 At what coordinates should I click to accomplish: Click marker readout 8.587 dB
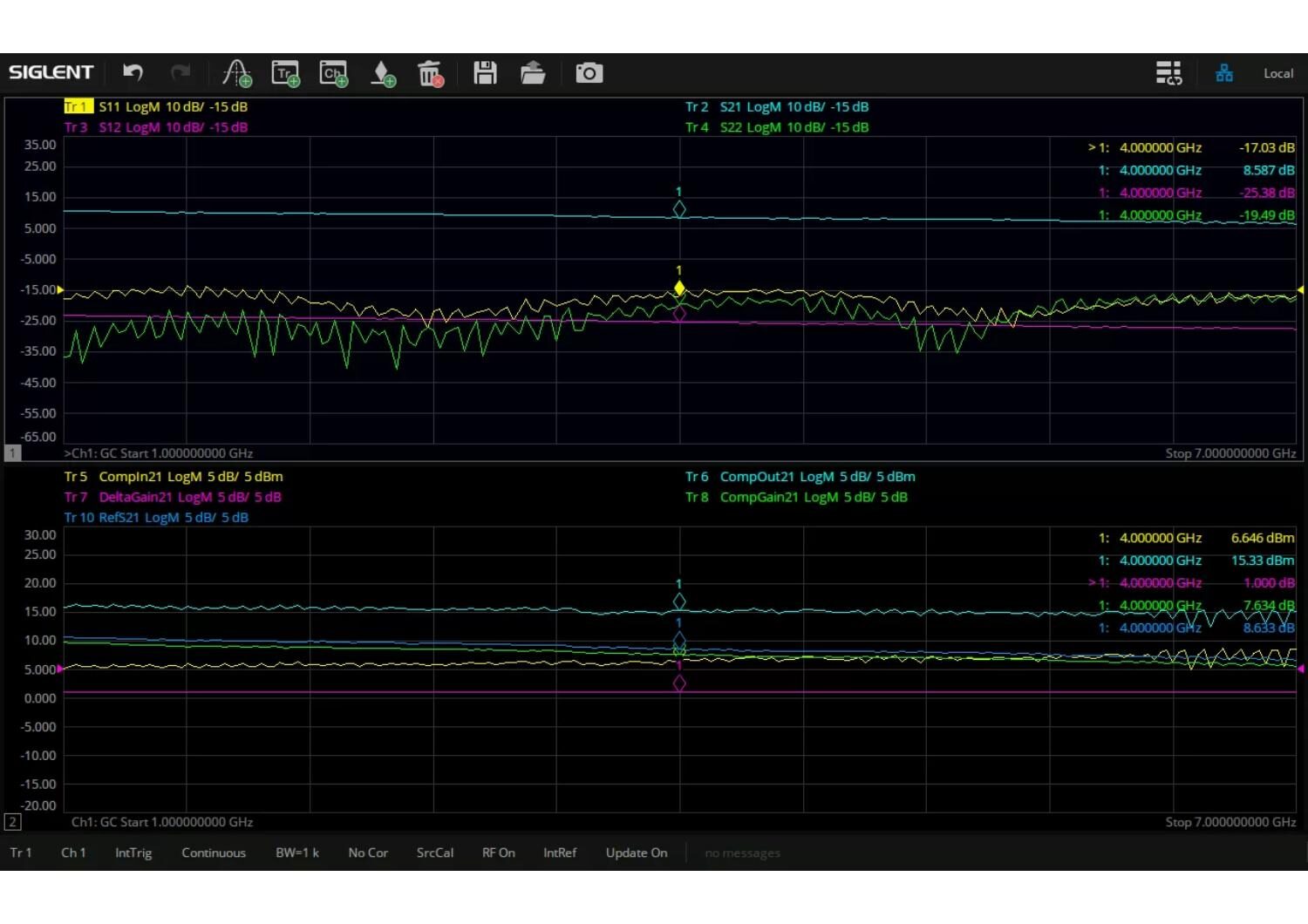(x=1269, y=170)
